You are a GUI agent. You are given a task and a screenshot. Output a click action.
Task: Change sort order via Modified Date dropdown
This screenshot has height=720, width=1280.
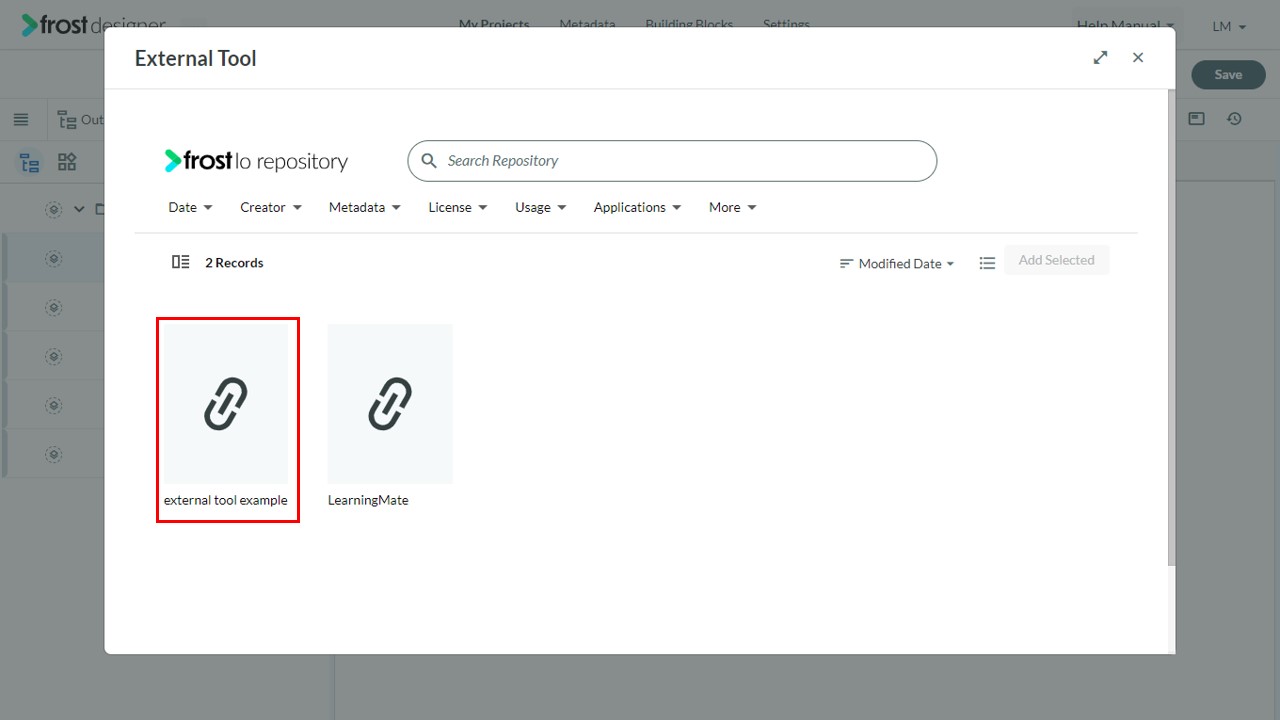coord(897,264)
